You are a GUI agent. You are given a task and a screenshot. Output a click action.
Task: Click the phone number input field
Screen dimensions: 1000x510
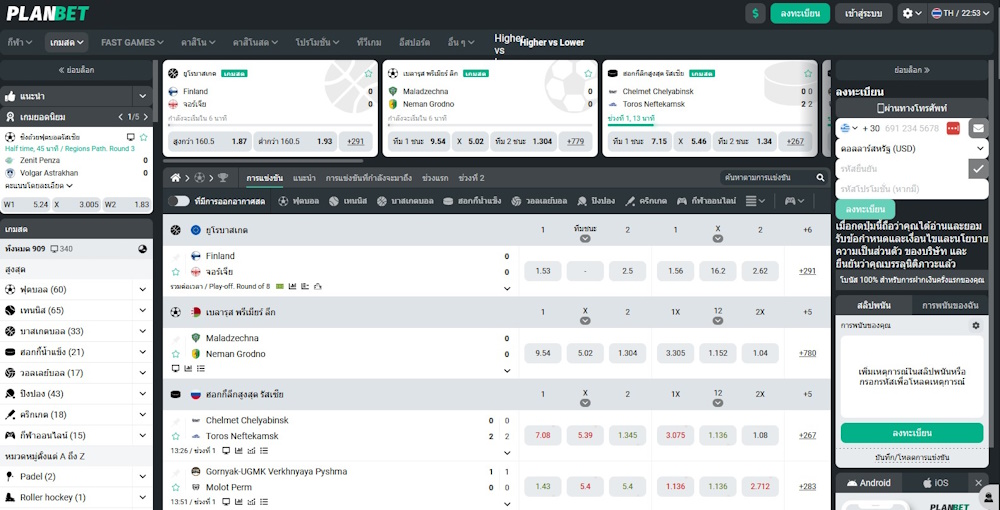click(912, 128)
